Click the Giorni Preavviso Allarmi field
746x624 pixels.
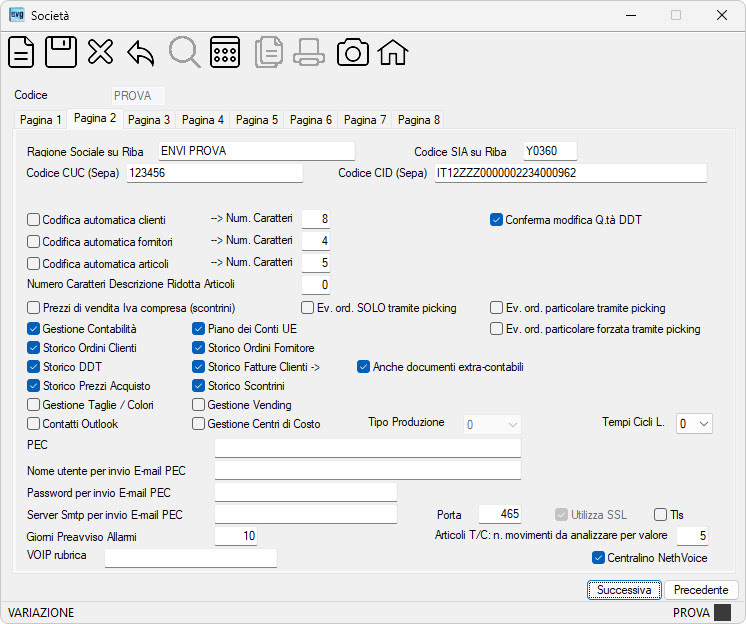tap(236, 536)
